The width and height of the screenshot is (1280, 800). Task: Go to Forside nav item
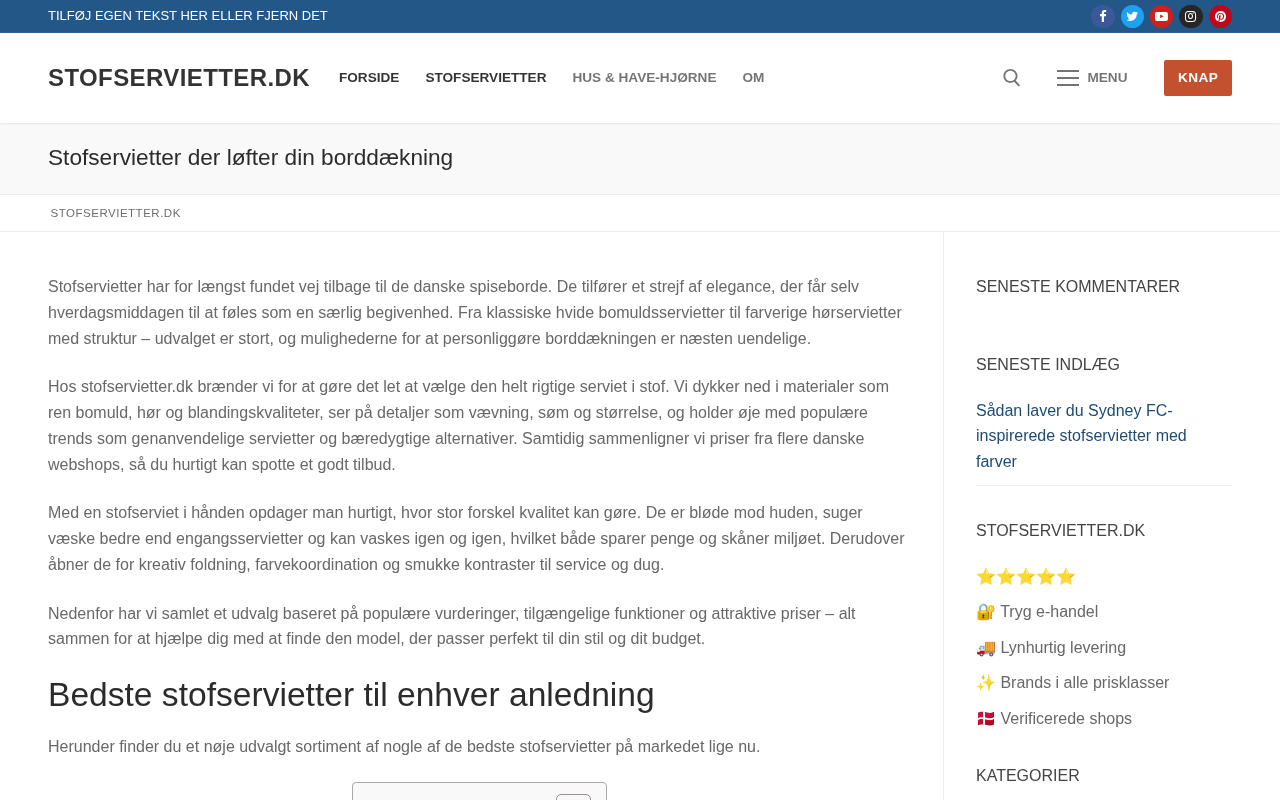pos(369,78)
